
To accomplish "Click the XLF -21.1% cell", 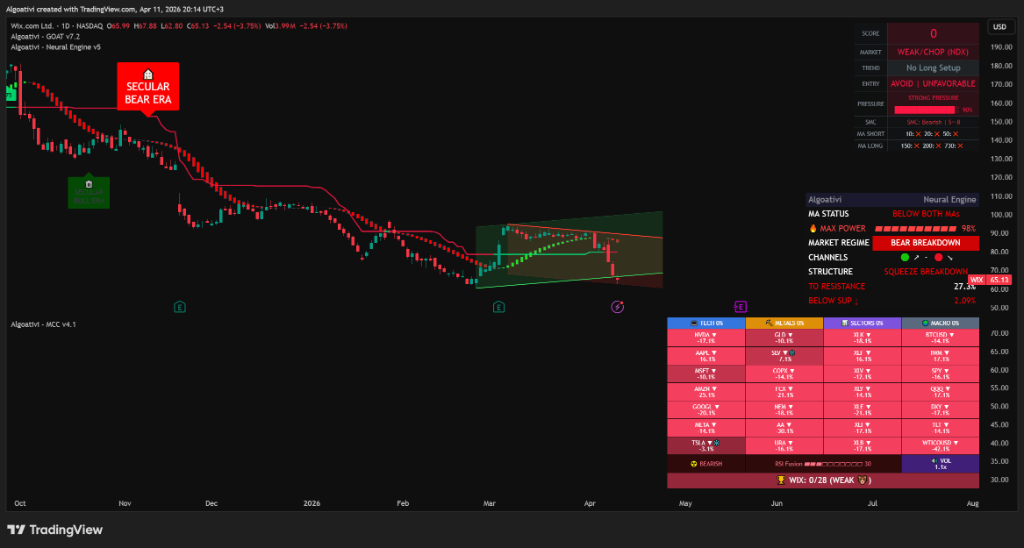I will [x=862, y=410].
